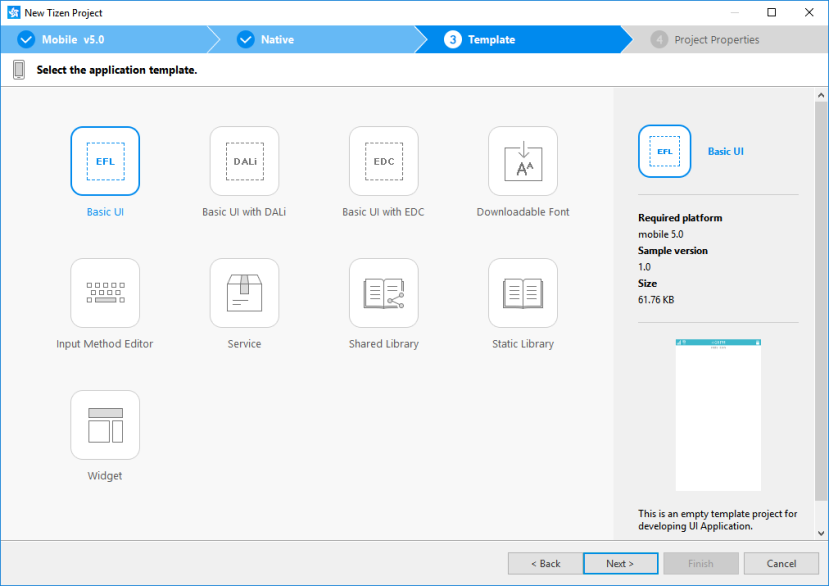
Task: Click the Tizen logo in the title bar
Action: (x=12, y=12)
